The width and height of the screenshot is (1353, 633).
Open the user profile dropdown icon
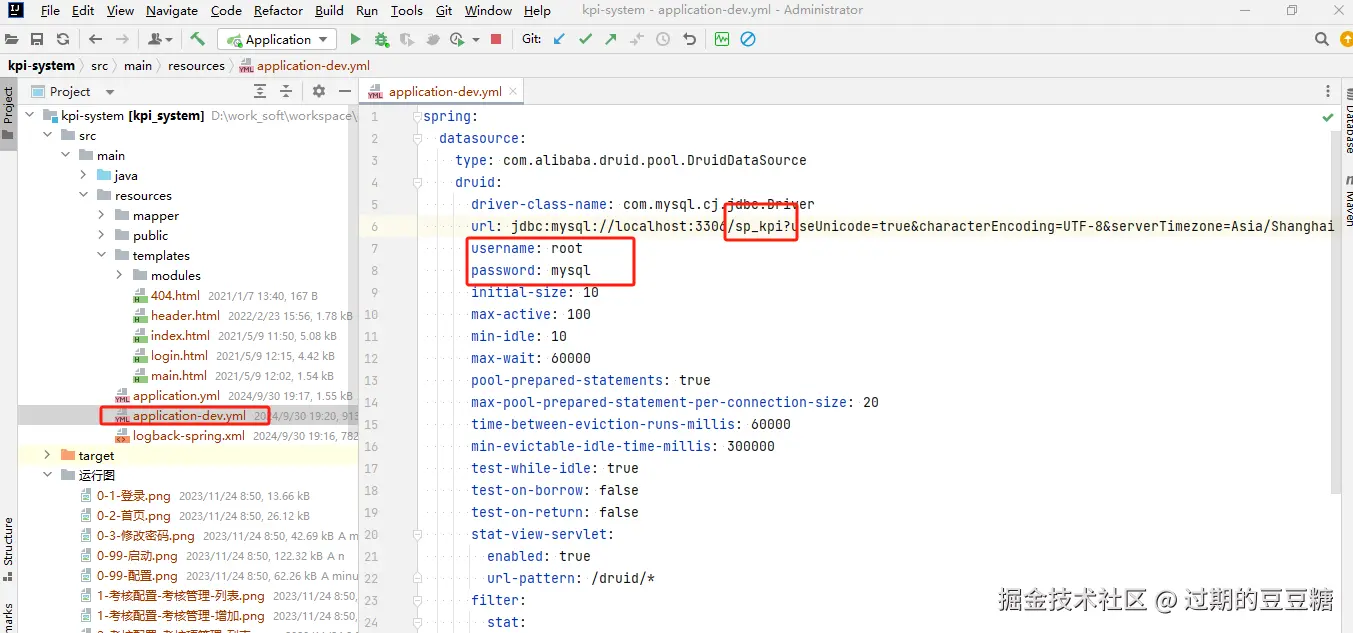(x=160, y=39)
